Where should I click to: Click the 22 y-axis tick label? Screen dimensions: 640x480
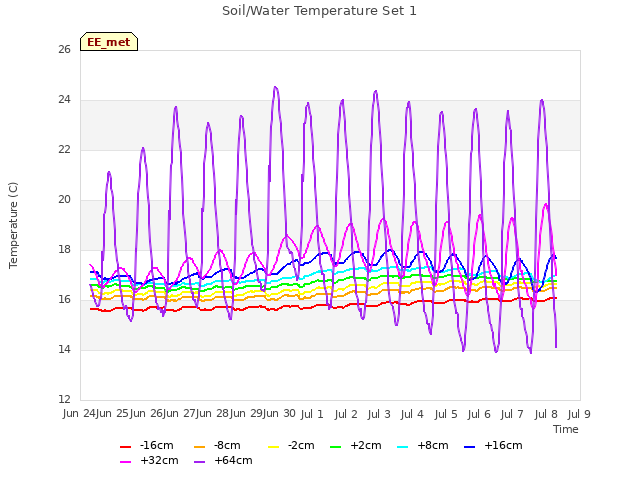point(64,150)
